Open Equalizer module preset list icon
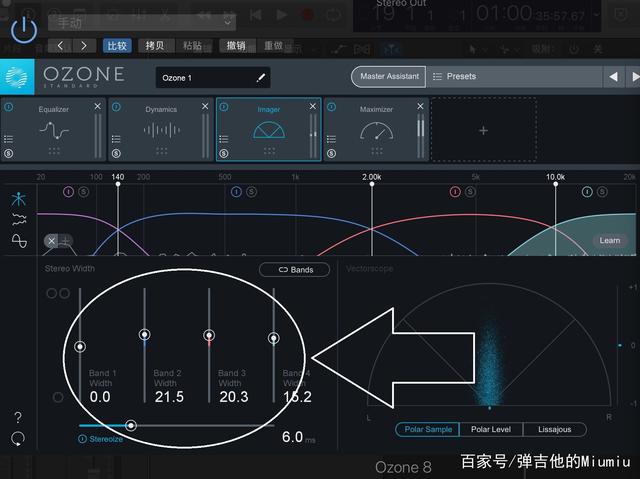The image size is (640, 479). (x=9, y=139)
